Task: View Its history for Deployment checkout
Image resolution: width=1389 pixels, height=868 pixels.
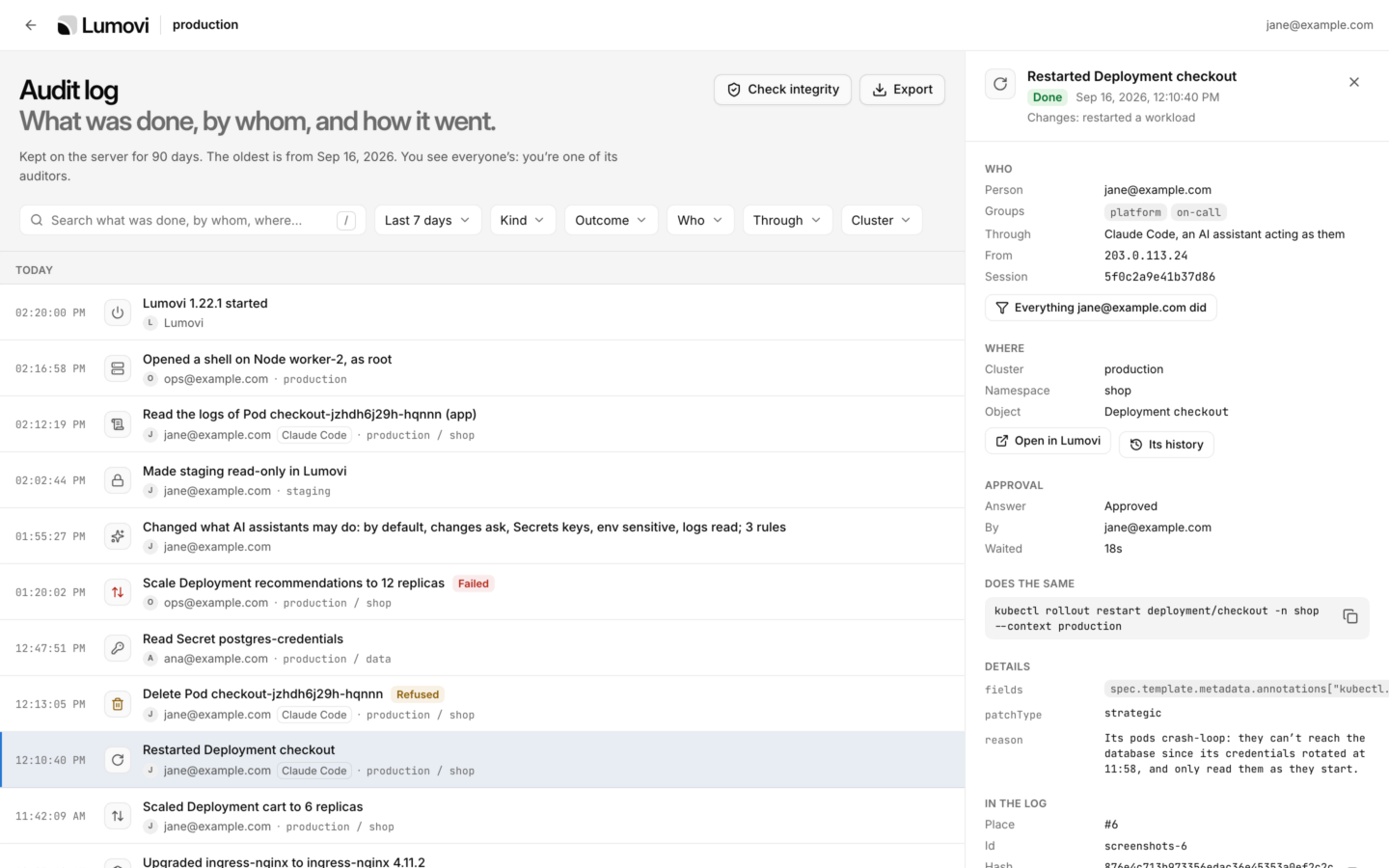Action: point(1166,445)
